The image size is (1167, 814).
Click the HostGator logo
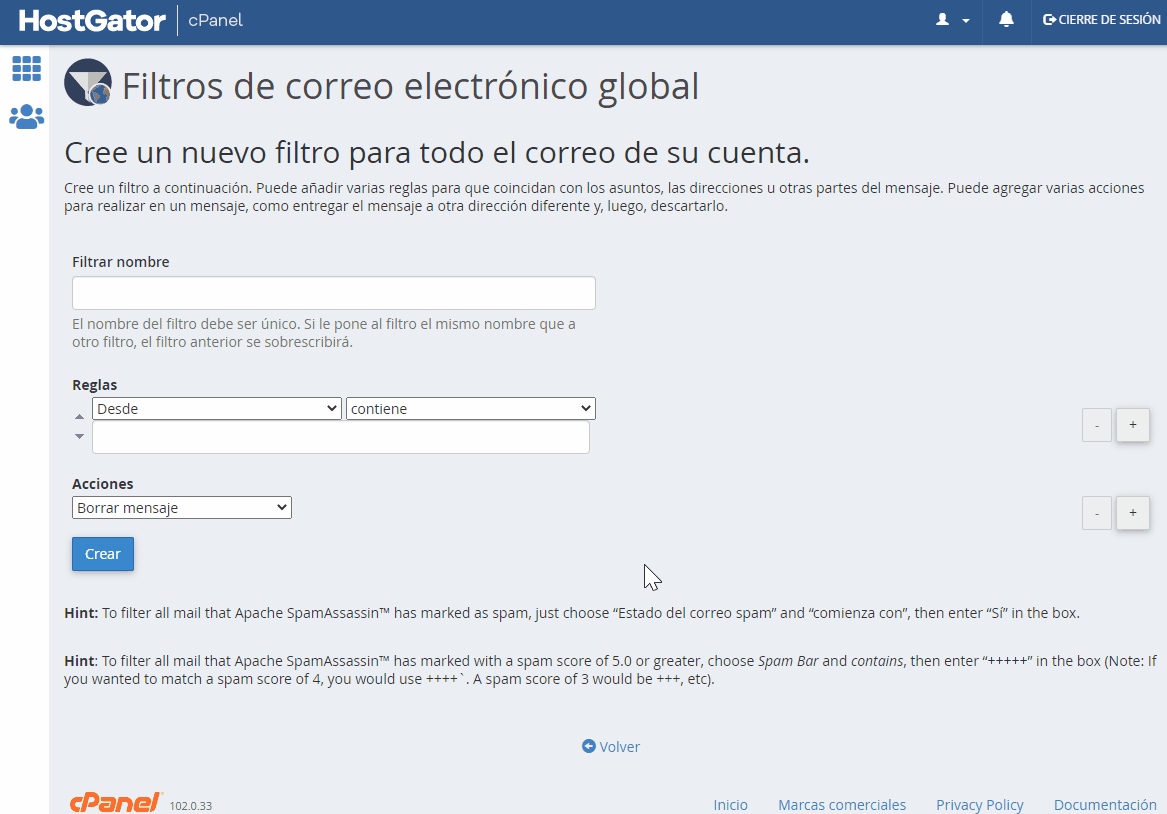[x=92, y=20]
